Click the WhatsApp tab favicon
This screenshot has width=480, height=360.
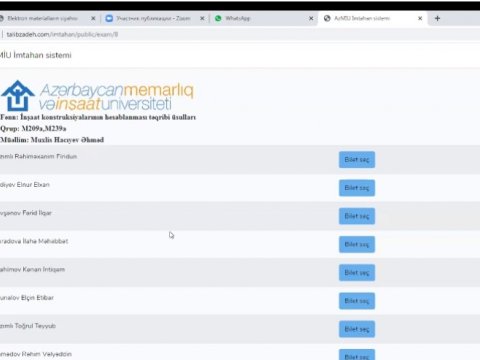218,18
